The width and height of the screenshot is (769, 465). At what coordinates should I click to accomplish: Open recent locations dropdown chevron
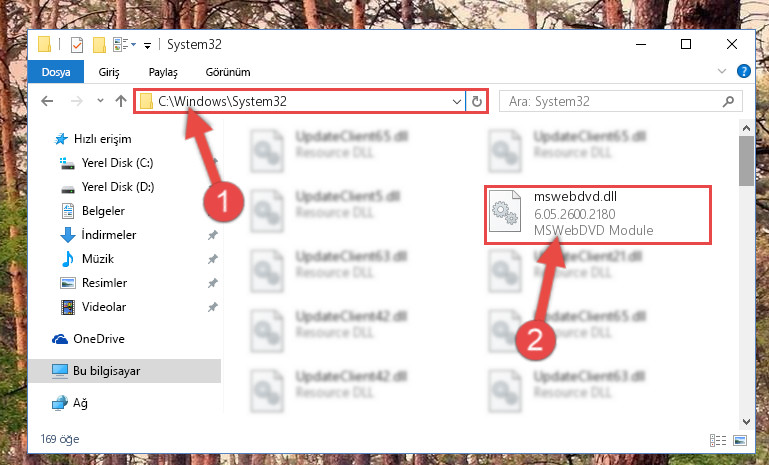tap(100, 101)
